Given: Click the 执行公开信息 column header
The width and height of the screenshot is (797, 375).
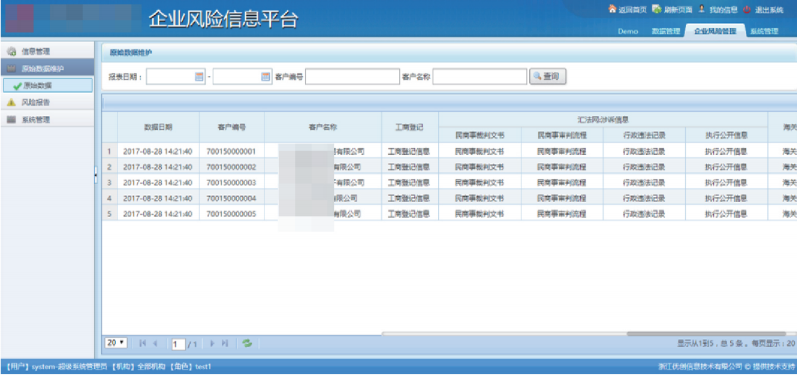Looking at the screenshot, I should click(726, 135).
